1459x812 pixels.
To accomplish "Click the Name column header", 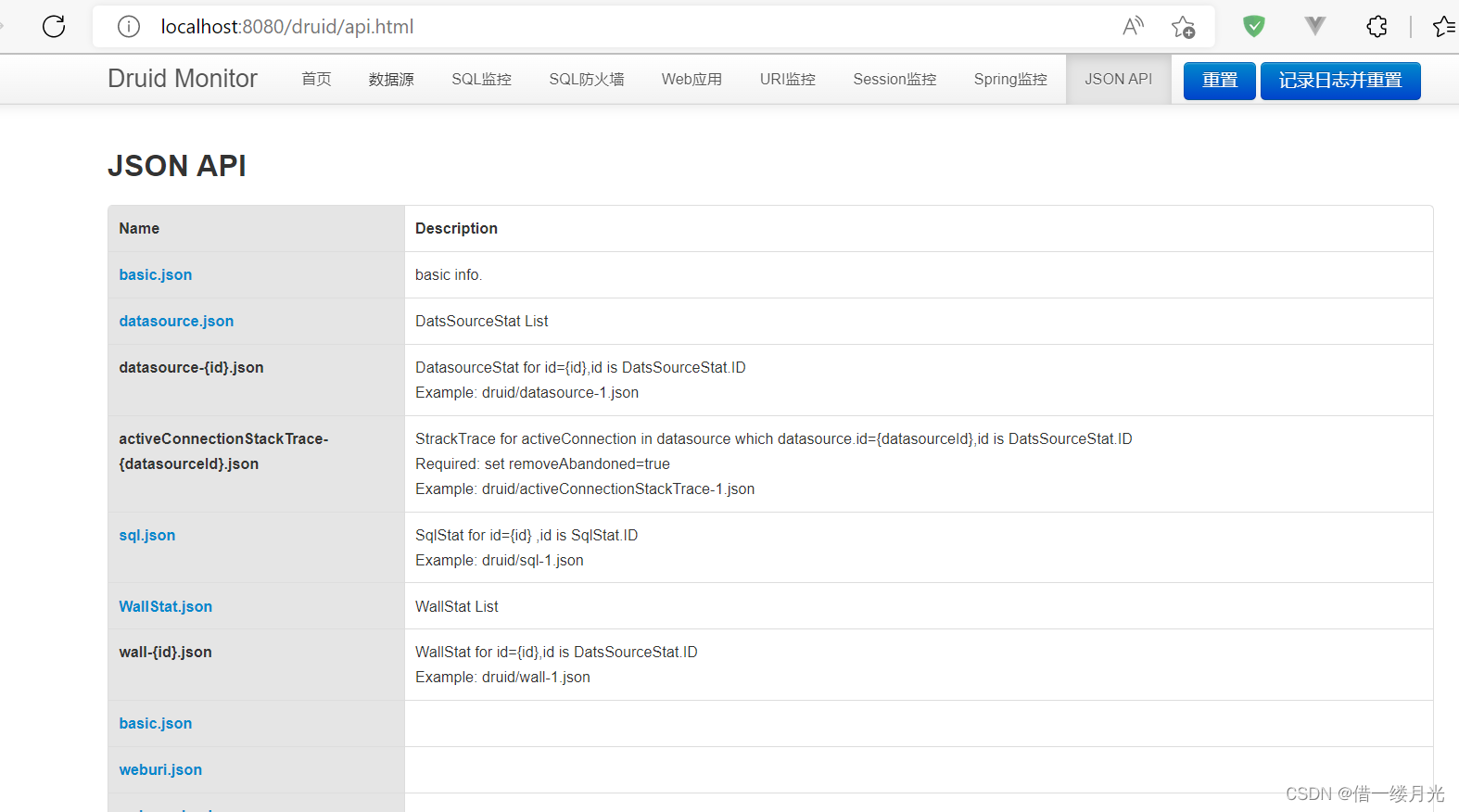I will tap(257, 228).
